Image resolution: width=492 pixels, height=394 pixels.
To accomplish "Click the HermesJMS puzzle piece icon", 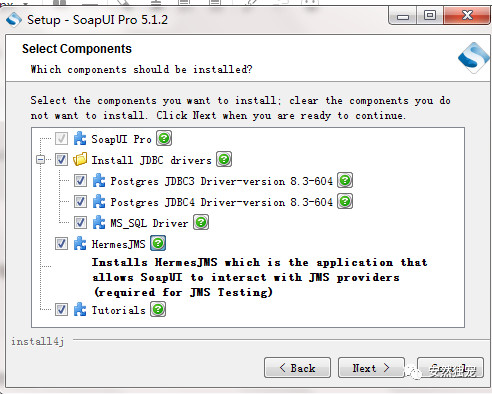I will pyautogui.click(x=80, y=243).
